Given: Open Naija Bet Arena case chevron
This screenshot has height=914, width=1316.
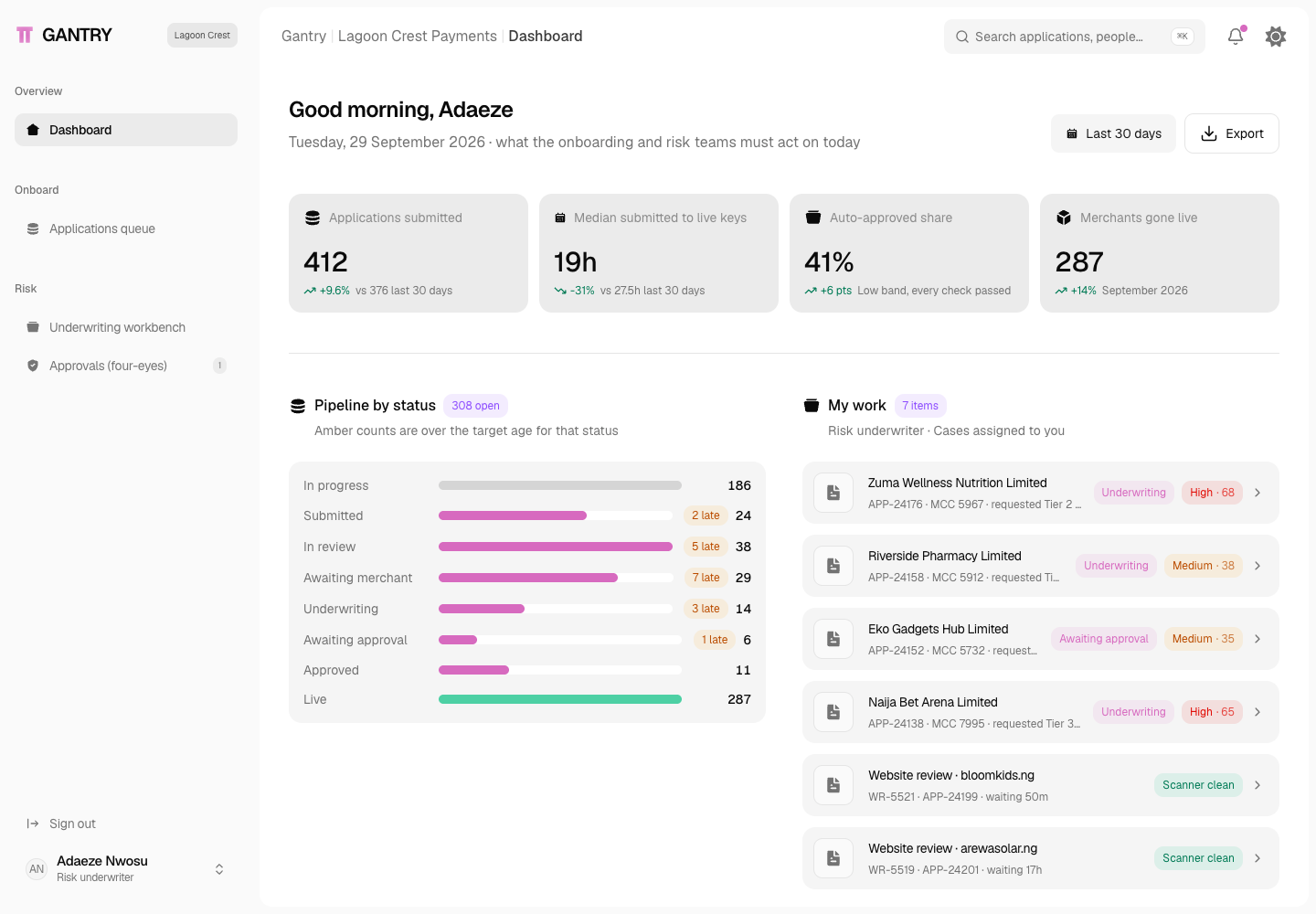Looking at the screenshot, I should (1258, 712).
